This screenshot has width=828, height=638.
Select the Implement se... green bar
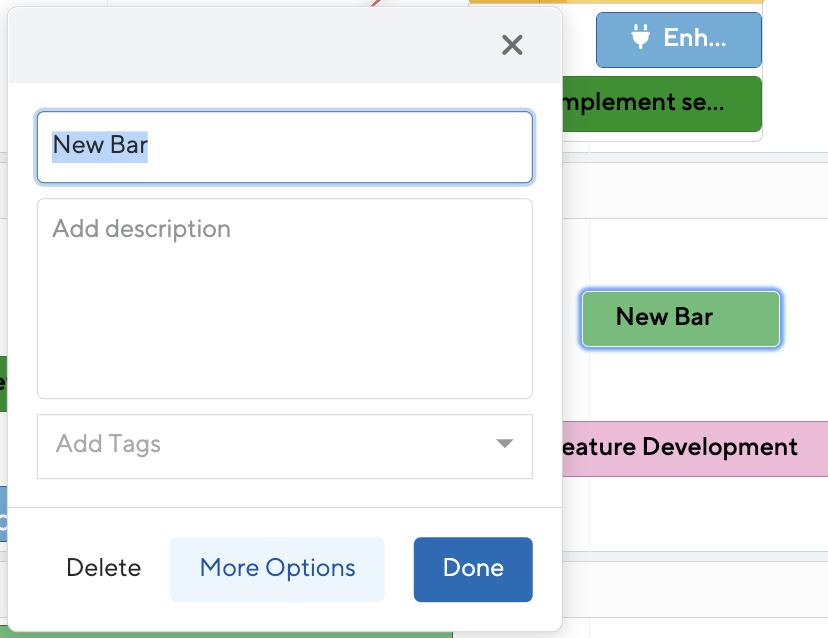coord(662,104)
